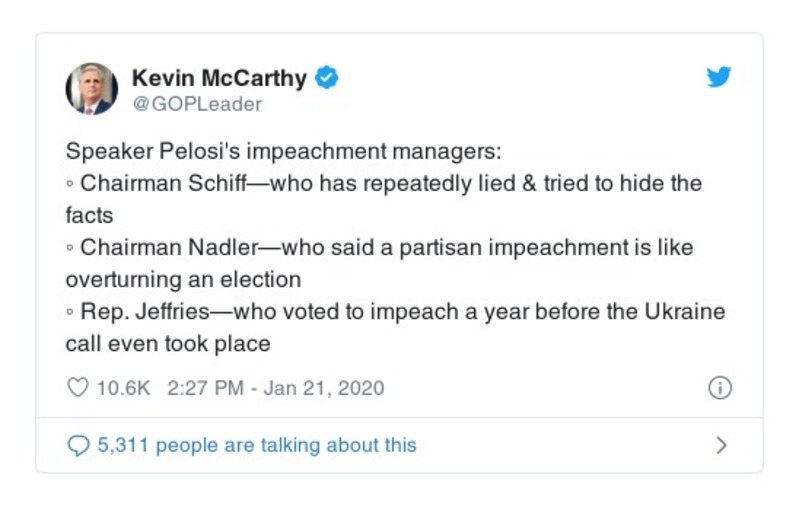Click the 10.6K likes count

click(x=123, y=388)
